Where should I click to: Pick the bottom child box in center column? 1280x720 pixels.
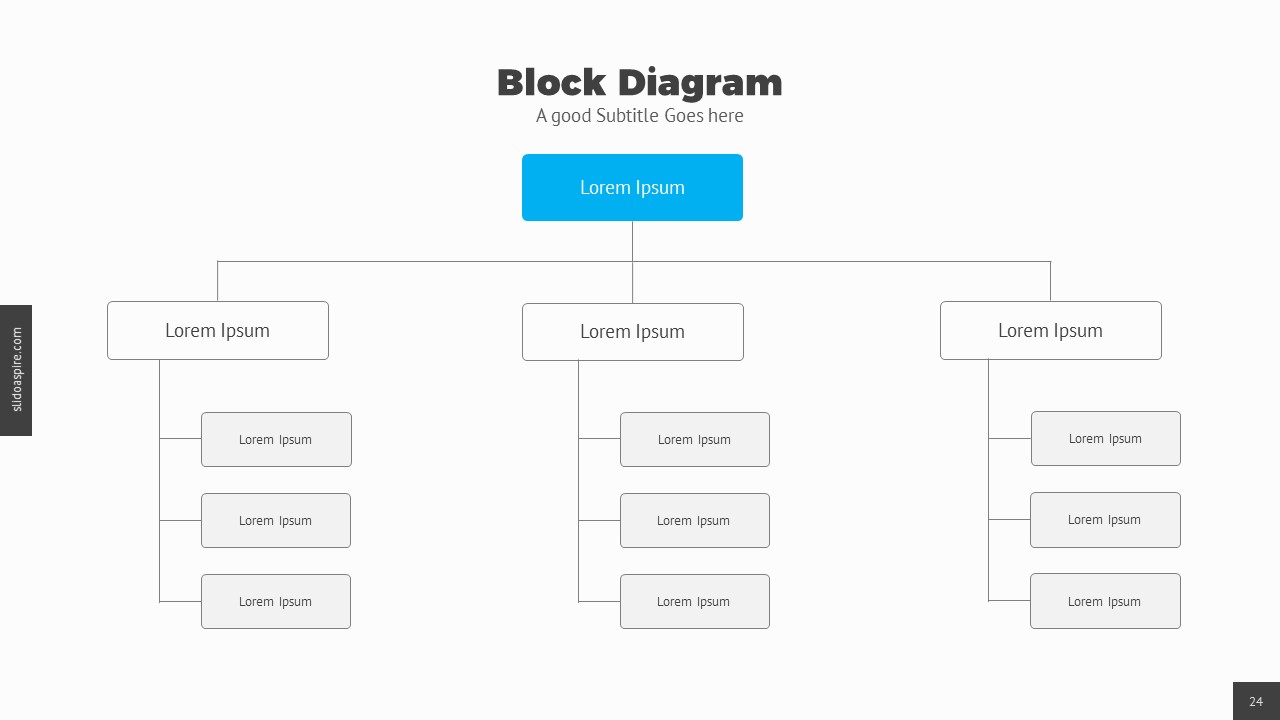click(x=694, y=601)
